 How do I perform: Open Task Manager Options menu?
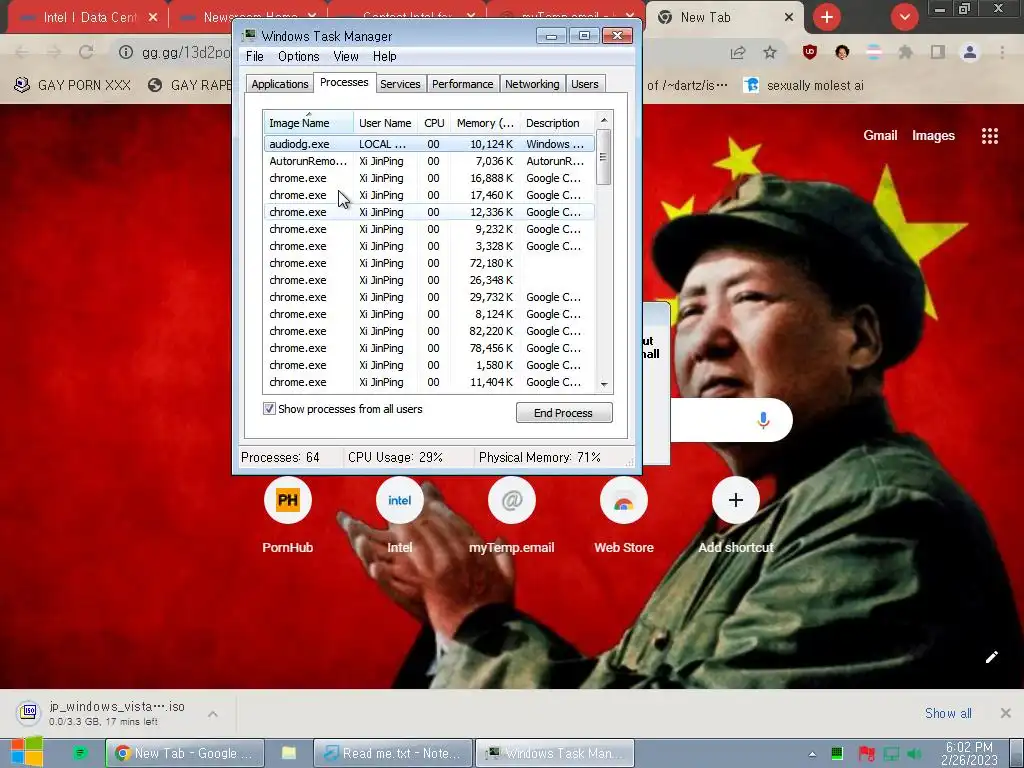tap(298, 56)
